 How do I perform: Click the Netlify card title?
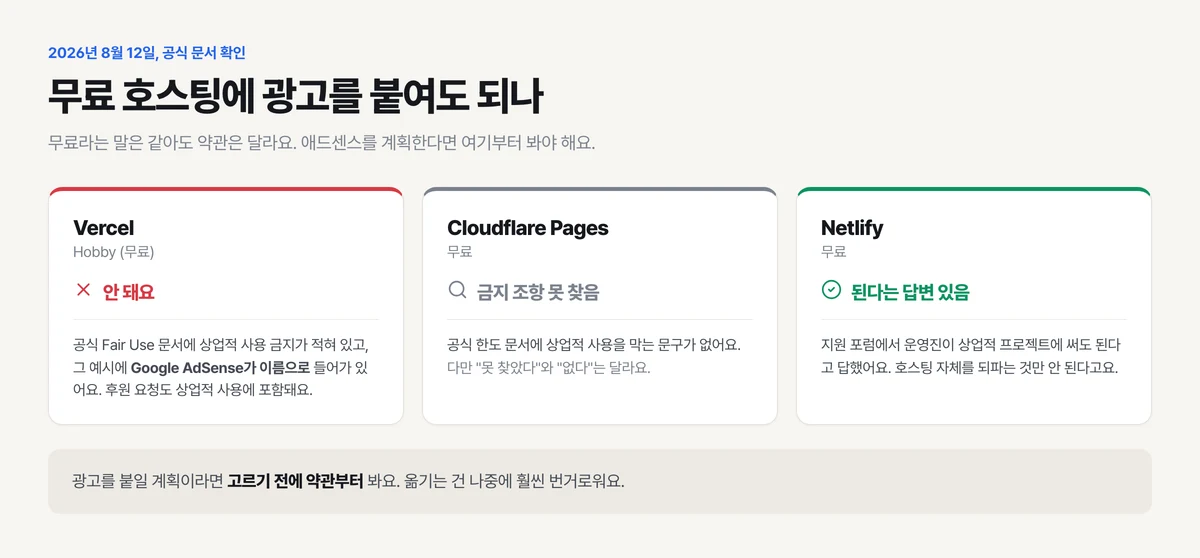[x=852, y=228]
